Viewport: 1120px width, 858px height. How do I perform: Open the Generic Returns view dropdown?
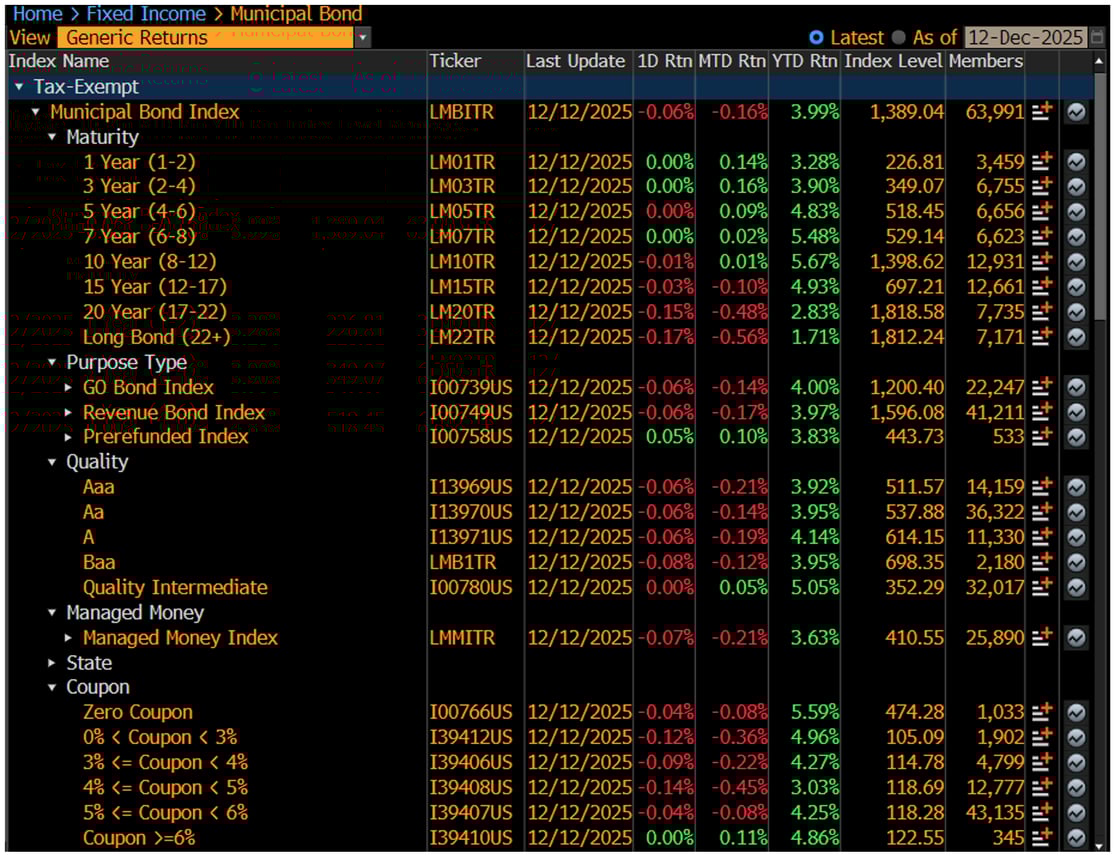point(363,37)
